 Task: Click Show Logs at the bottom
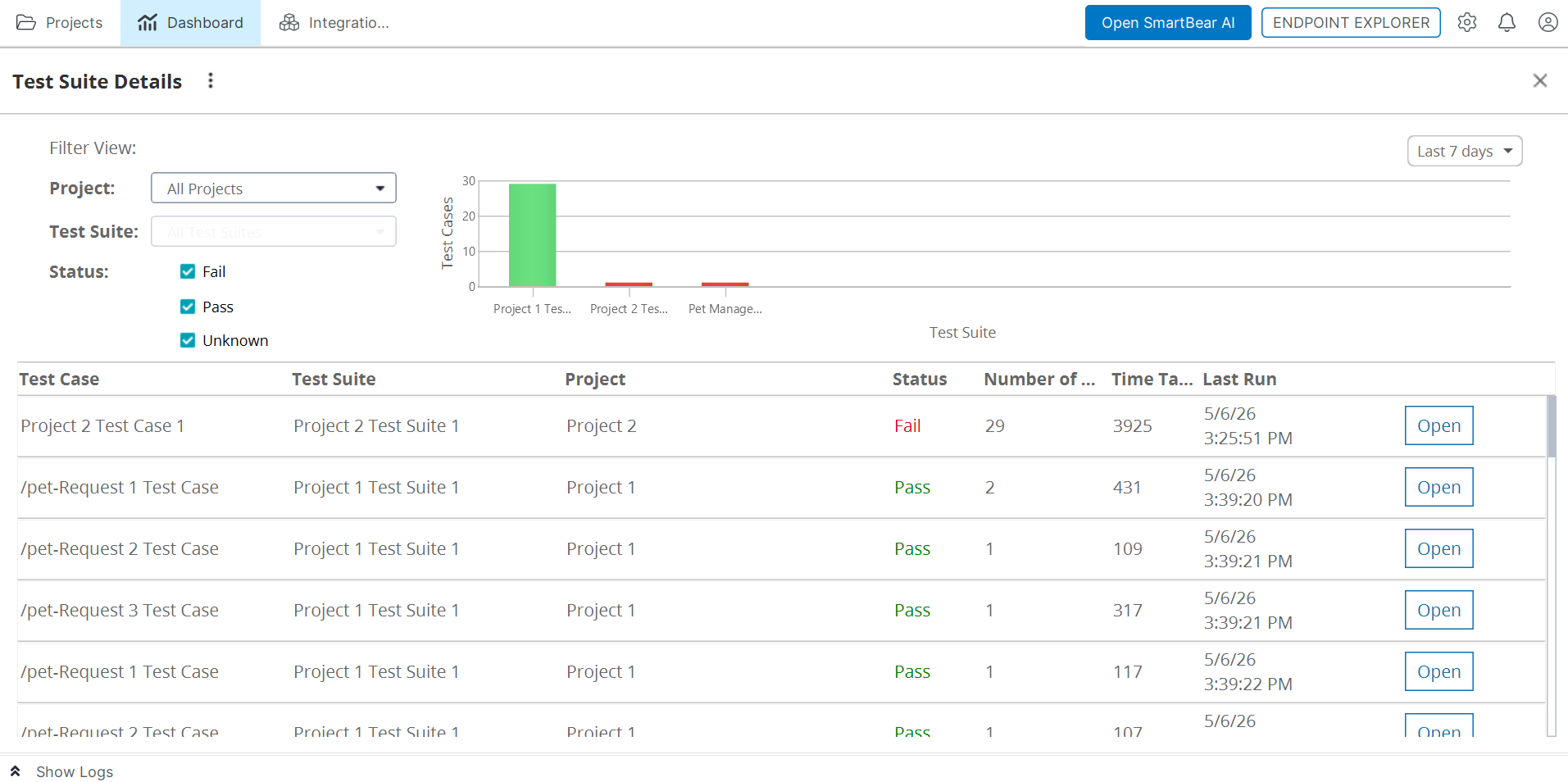click(x=75, y=771)
